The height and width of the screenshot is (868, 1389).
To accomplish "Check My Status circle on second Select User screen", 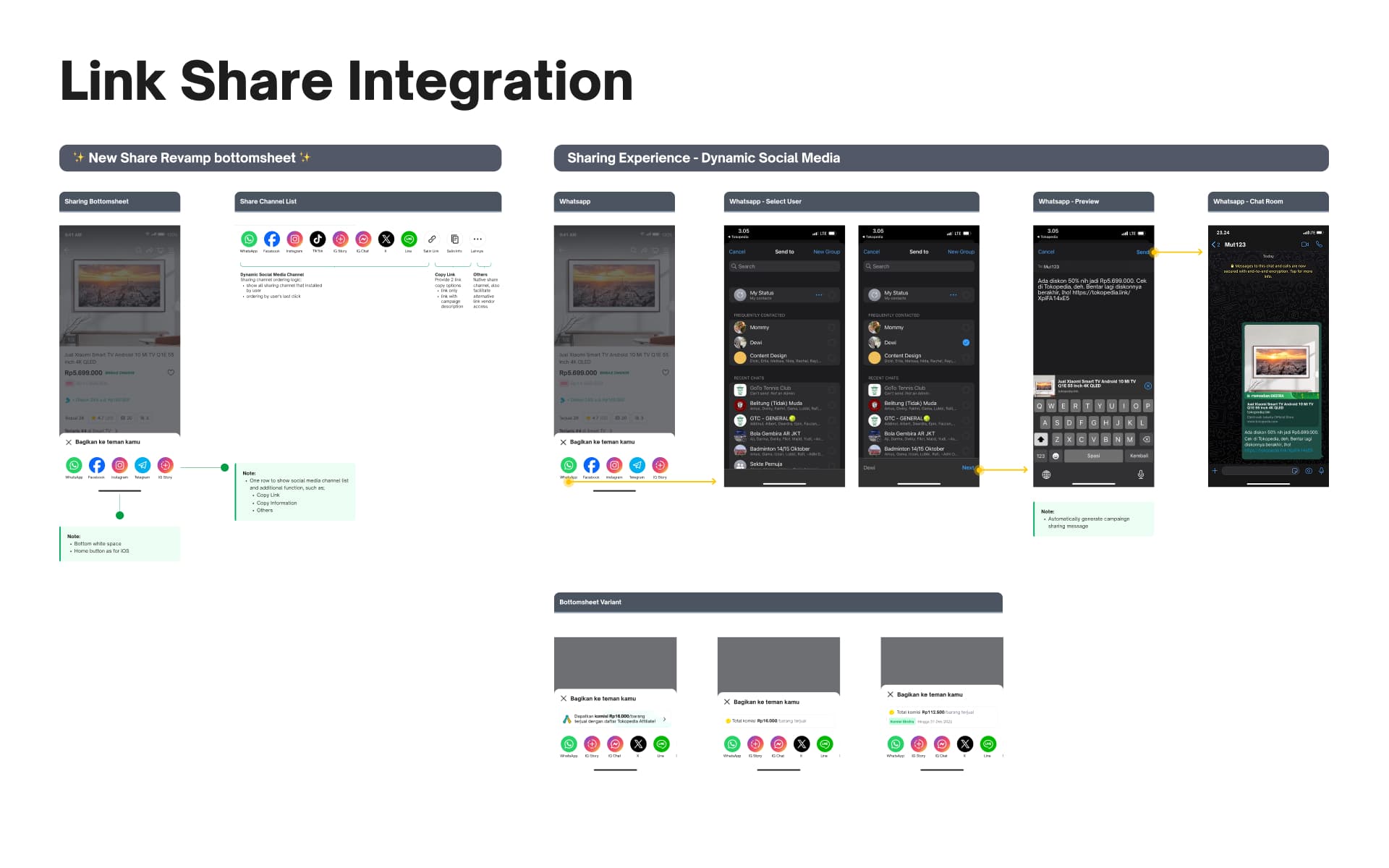I will click(x=966, y=295).
